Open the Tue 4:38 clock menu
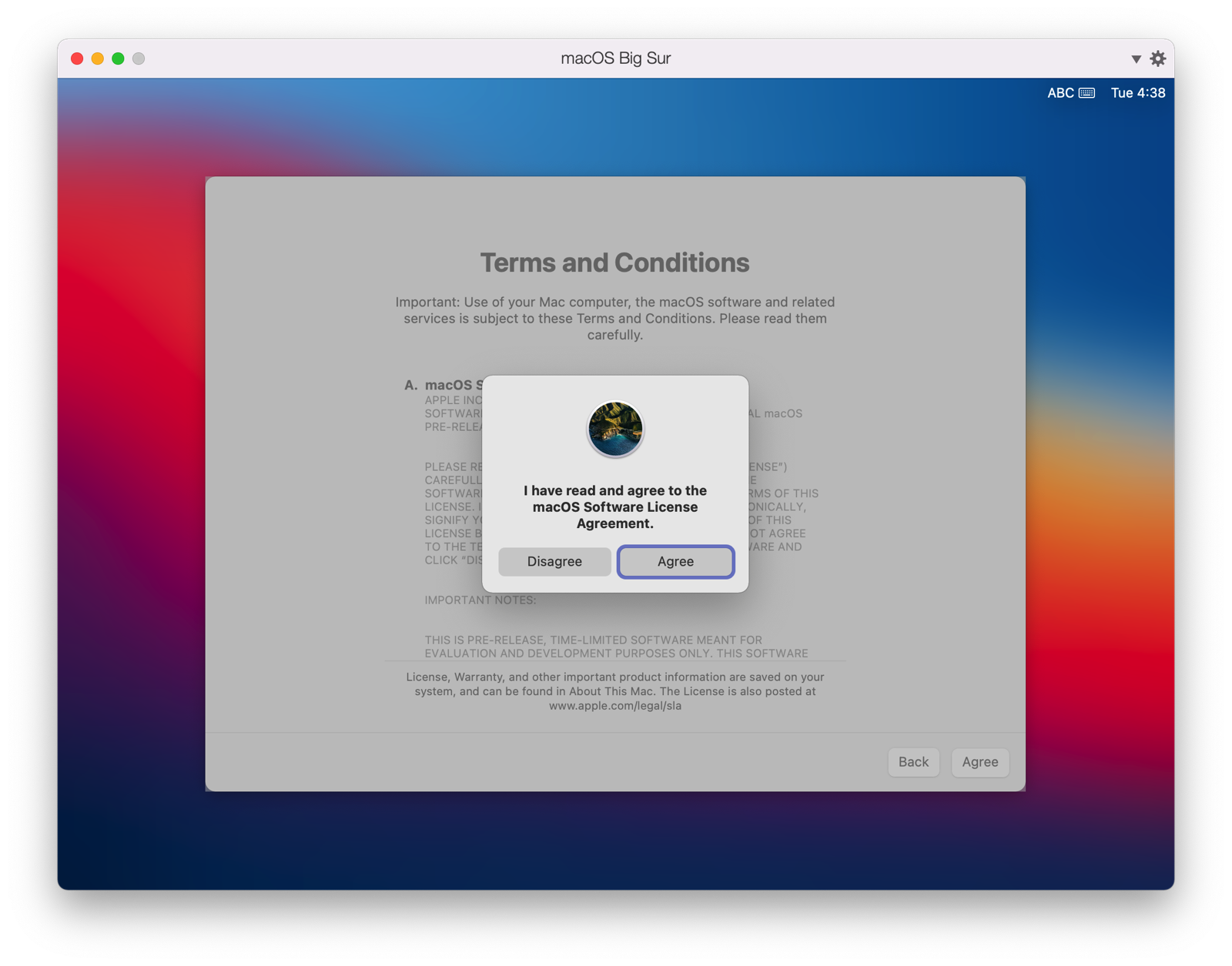Viewport: 1232px width, 966px height. tap(1137, 92)
